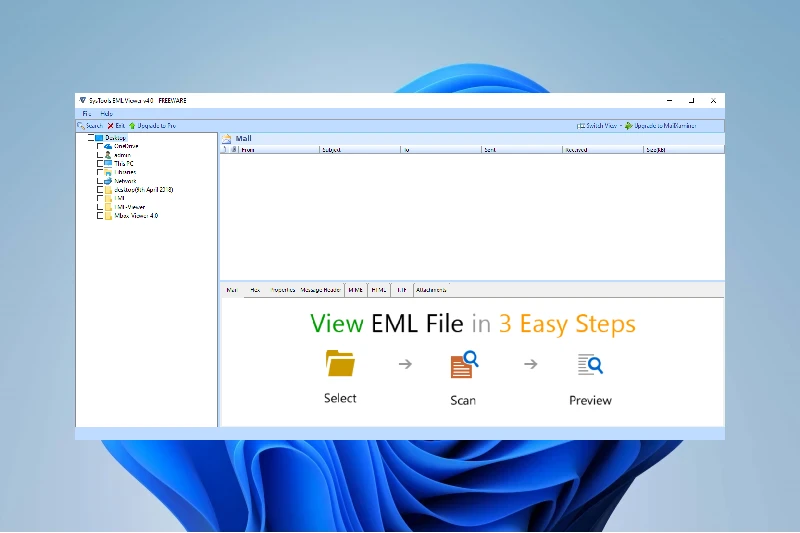Open the File menu

click(86, 113)
